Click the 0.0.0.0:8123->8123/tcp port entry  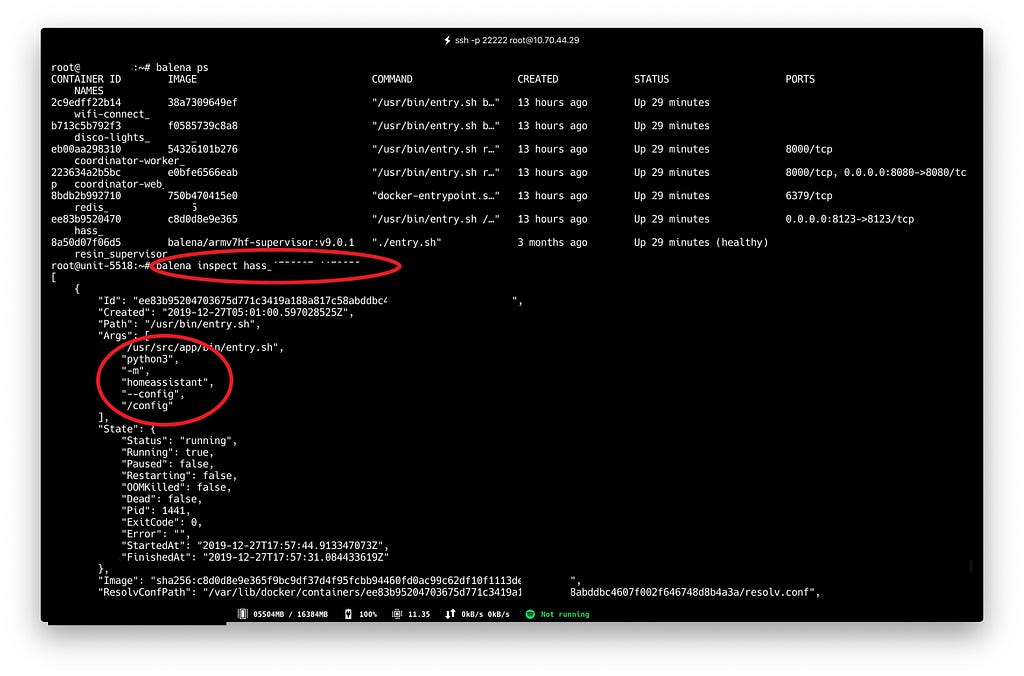pos(850,219)
